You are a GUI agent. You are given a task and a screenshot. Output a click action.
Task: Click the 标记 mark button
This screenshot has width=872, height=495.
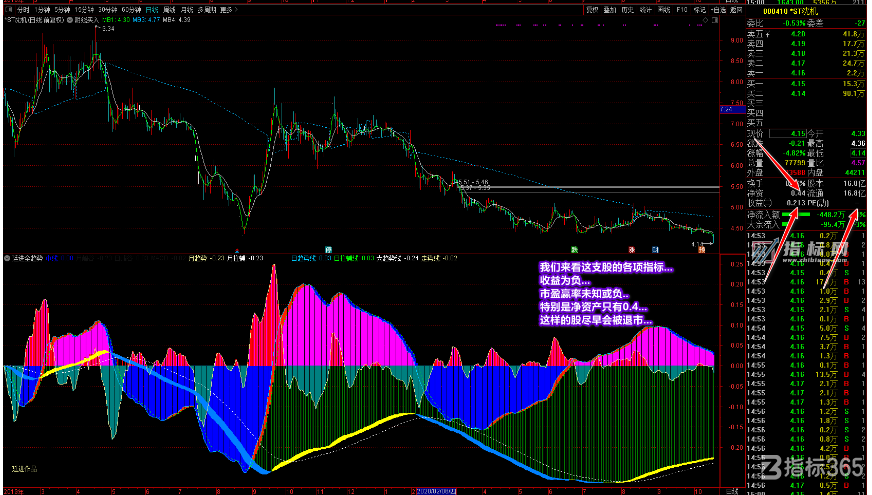[x=700, y=10]
